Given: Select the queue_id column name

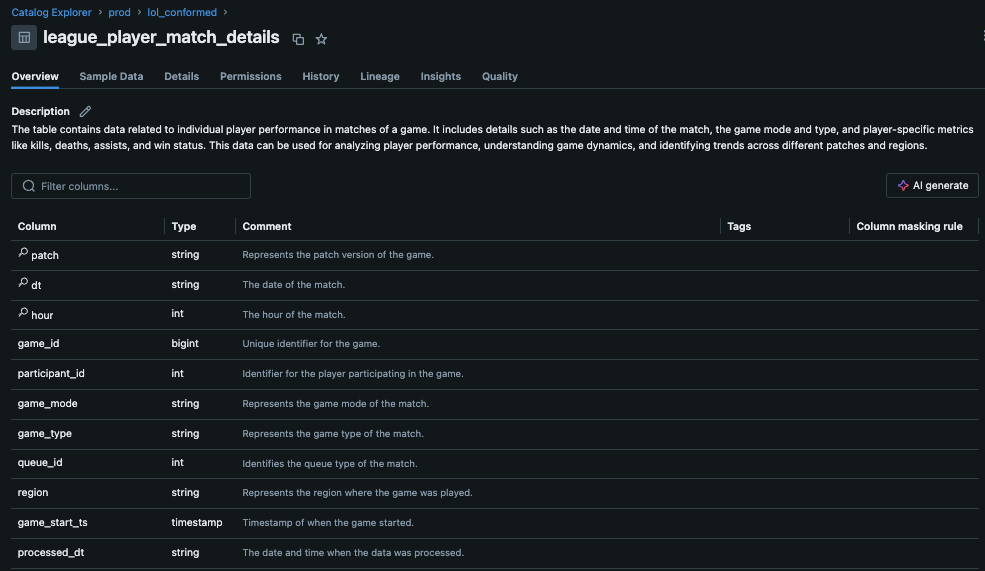Looking at the screenshot, I should pyautogui.click(x=40, y=462).
